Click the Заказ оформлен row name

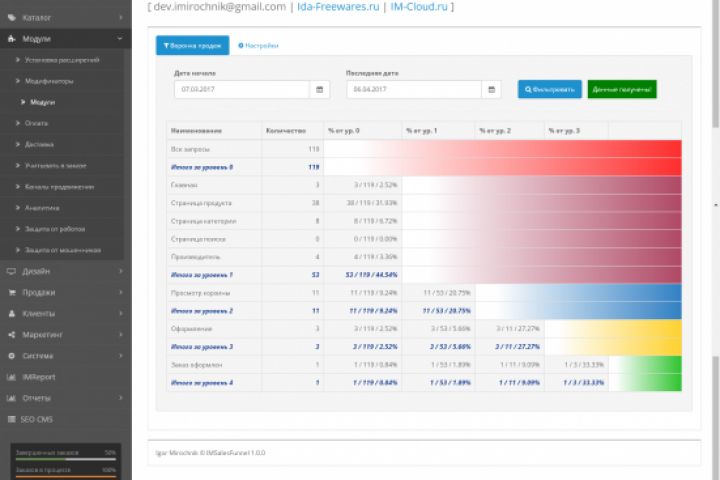click(197, 365)
